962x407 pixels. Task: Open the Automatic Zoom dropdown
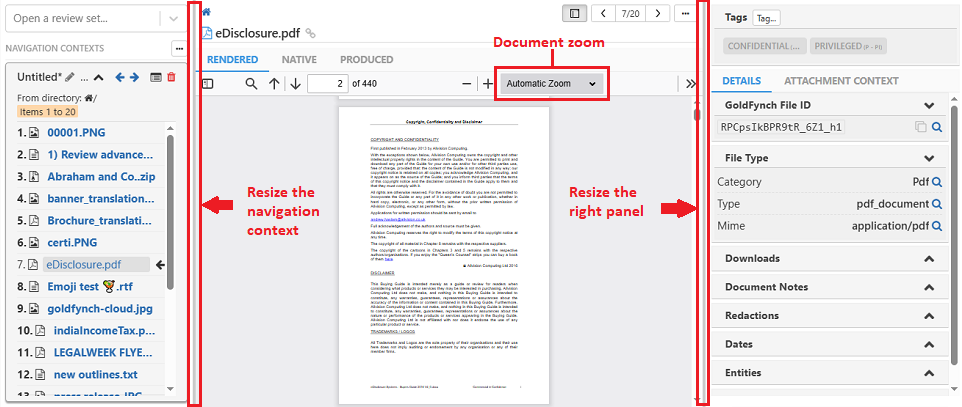(x=552, y=83)
